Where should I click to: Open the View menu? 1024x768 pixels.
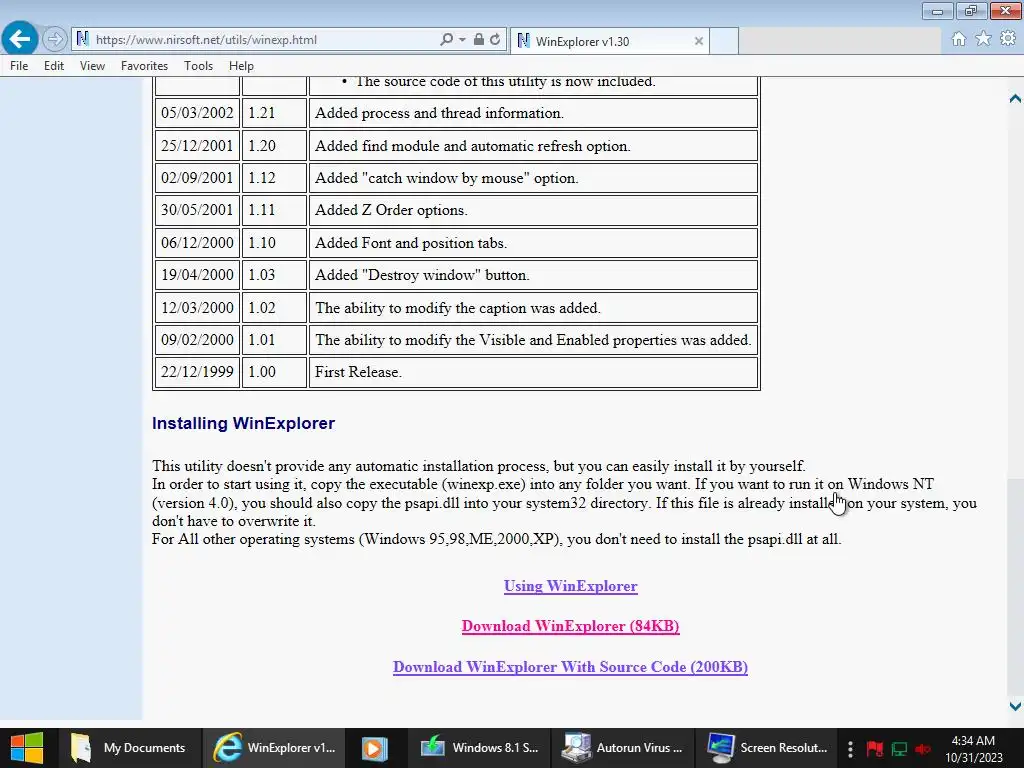pyautogui.click(x=92, y=66)
